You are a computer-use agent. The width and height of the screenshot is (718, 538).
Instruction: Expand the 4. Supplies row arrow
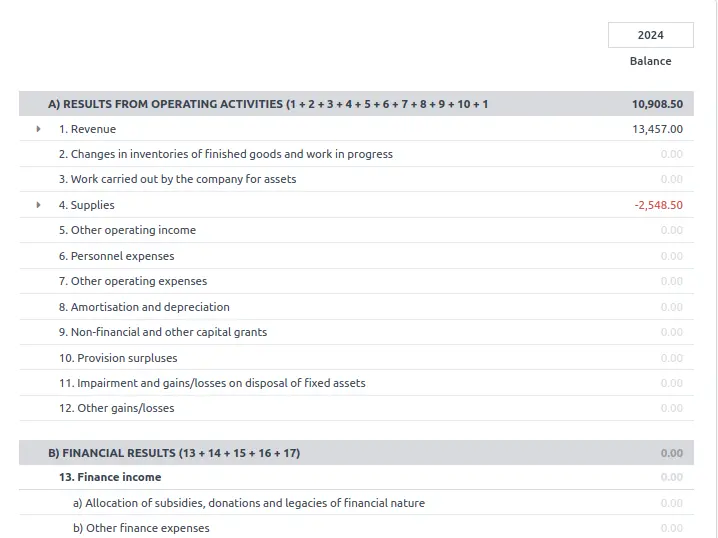tap(38, 205)
